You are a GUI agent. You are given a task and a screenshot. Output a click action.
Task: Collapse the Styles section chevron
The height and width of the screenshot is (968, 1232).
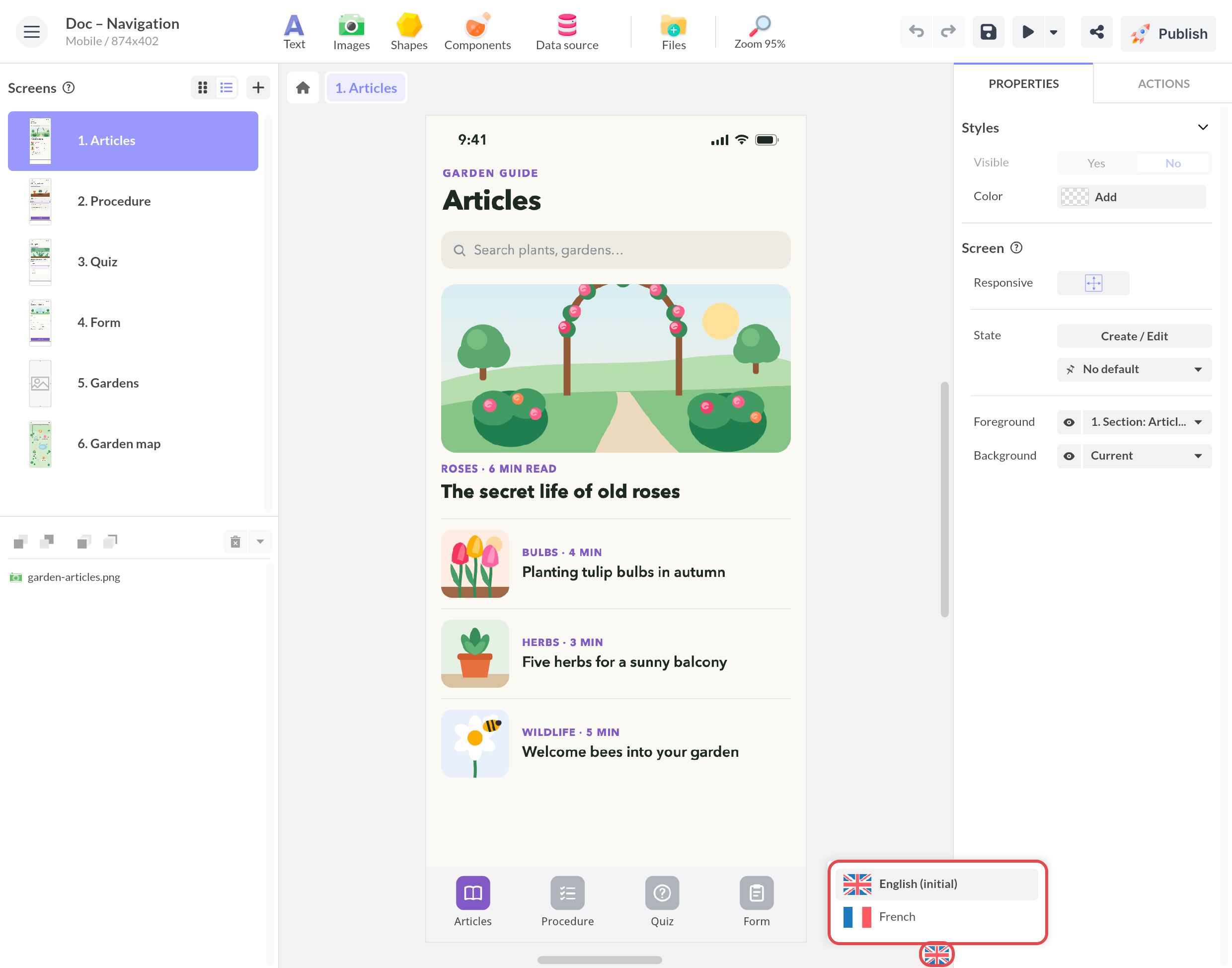coord(1203,128)
